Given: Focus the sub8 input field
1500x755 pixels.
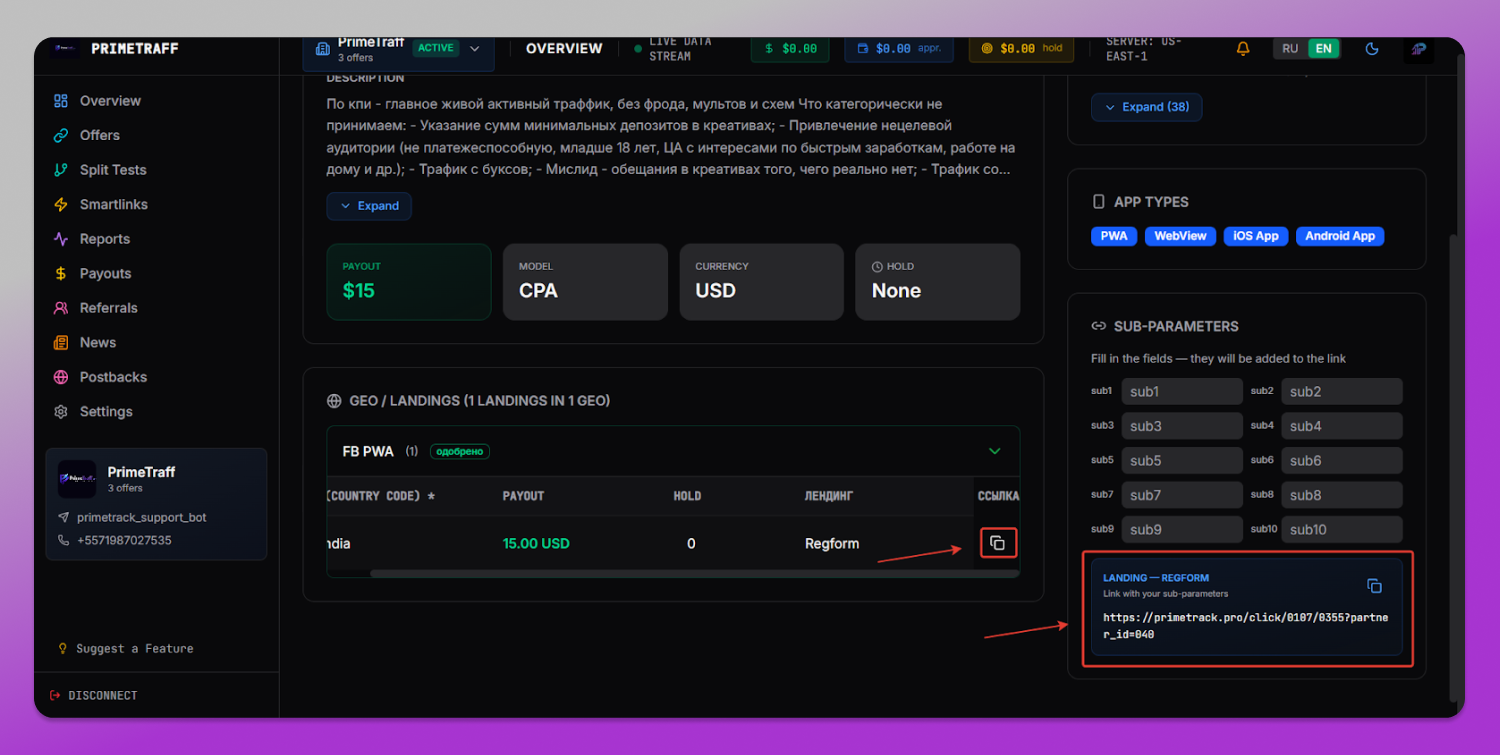Looking at the screenshot, I should click(1342, 495).
